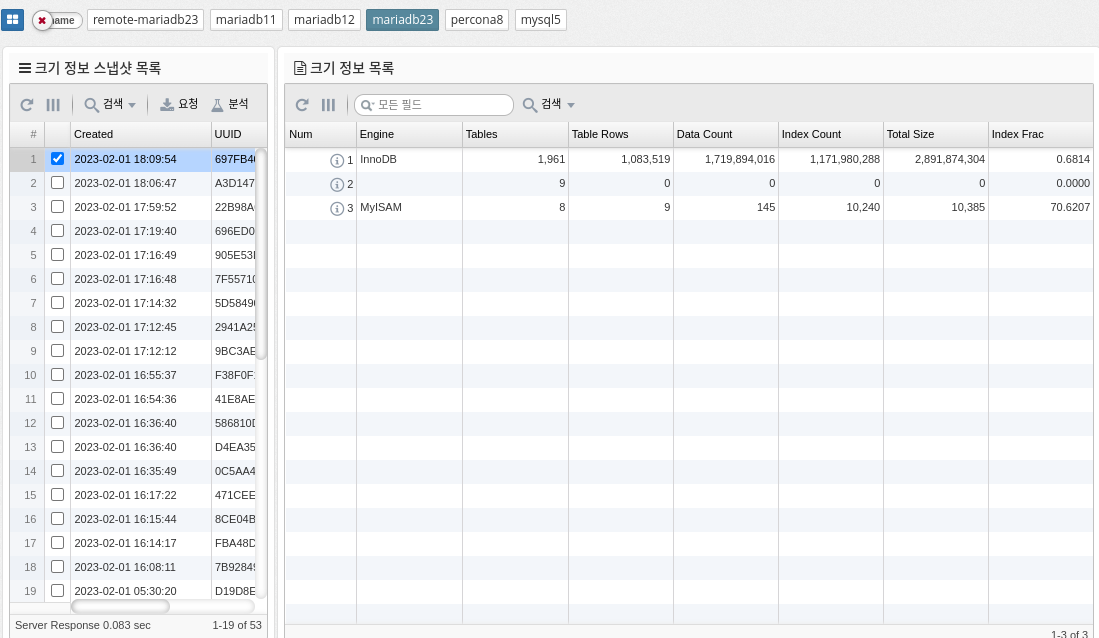
Task: Reload the snapshot list in left panel
Action: click(27, 105)
